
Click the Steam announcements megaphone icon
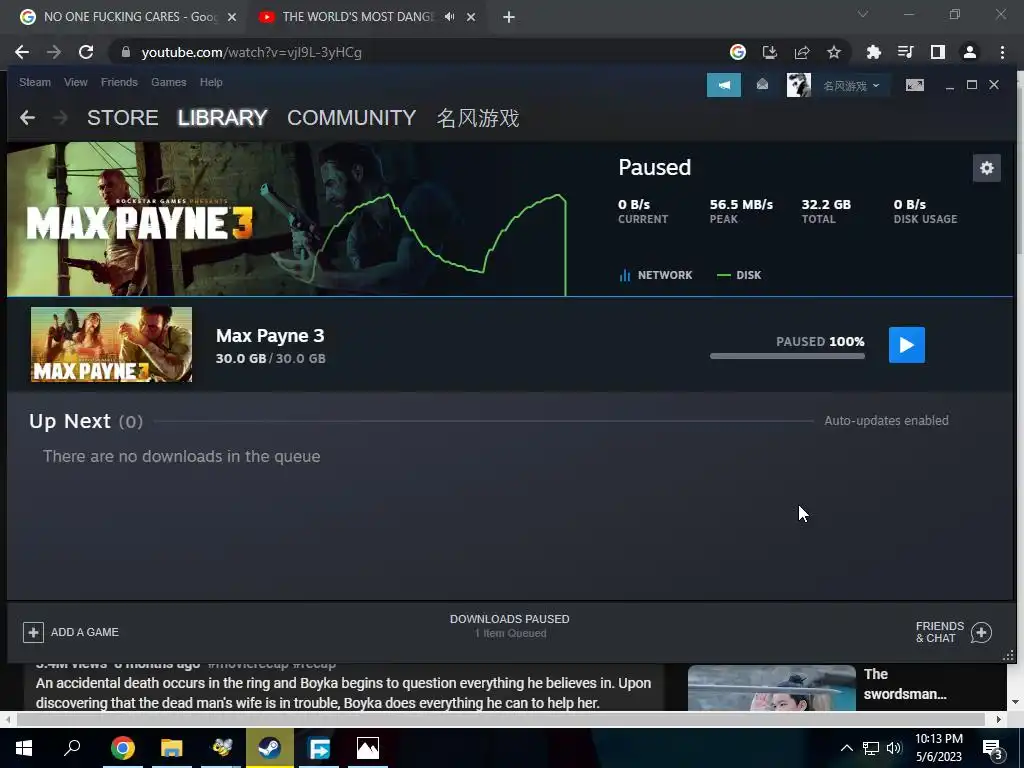pos(724,85)
